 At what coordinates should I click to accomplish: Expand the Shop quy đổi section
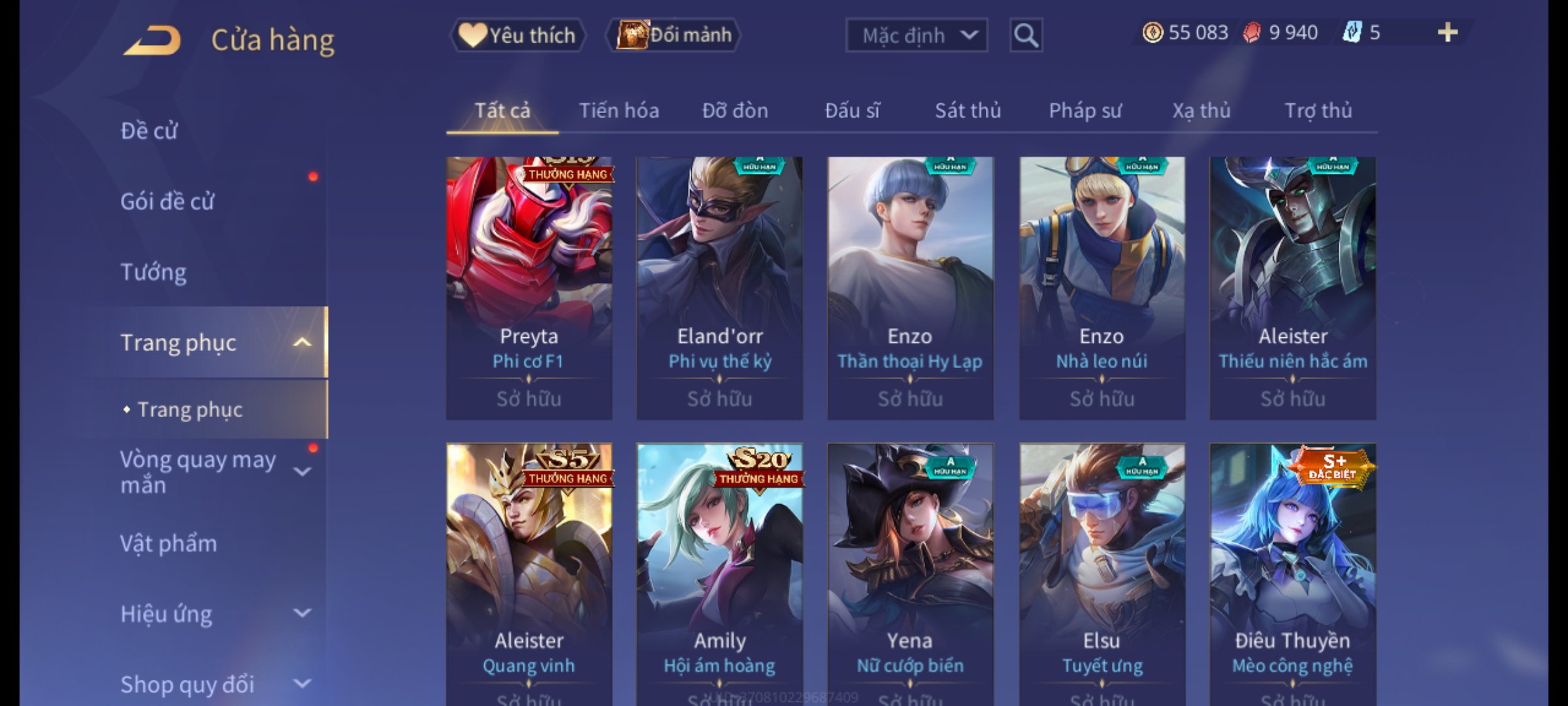click(x=302, y=684)
